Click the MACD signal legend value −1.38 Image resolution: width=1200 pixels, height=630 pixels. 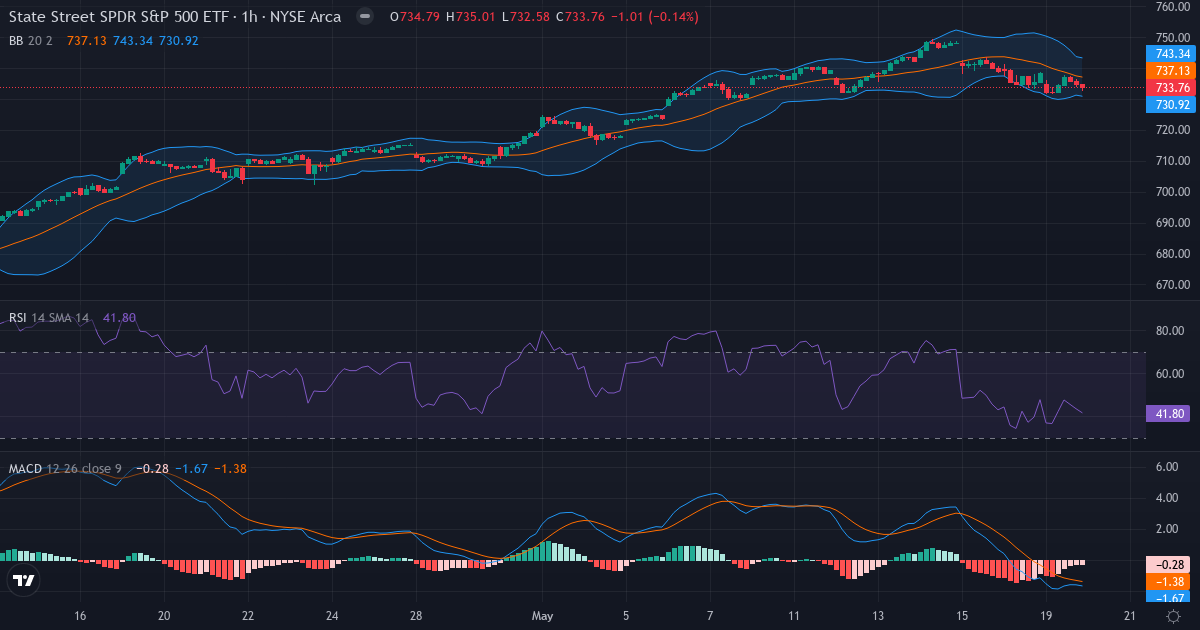[231, 468]
